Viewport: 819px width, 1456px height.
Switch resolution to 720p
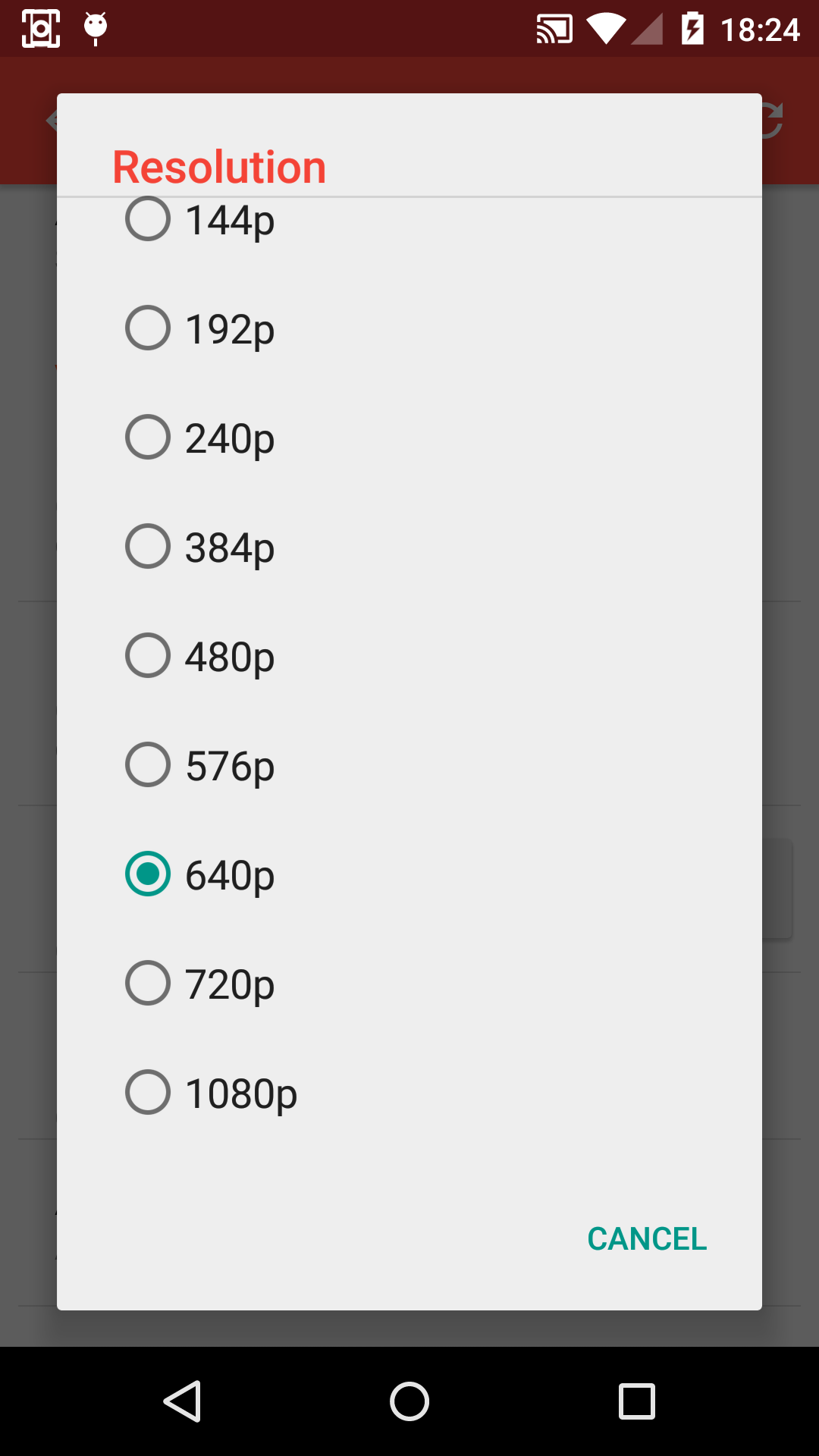pyautogui.click(x=148, y=983)
